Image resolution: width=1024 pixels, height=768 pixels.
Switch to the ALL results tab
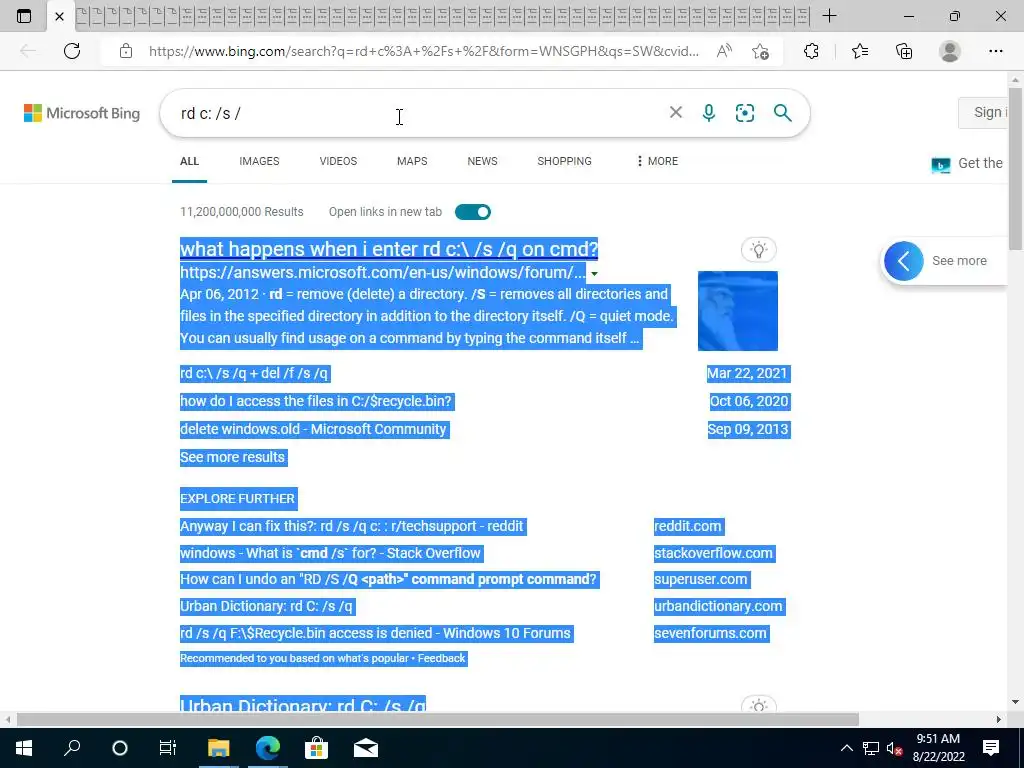click(x=189, y=161)
